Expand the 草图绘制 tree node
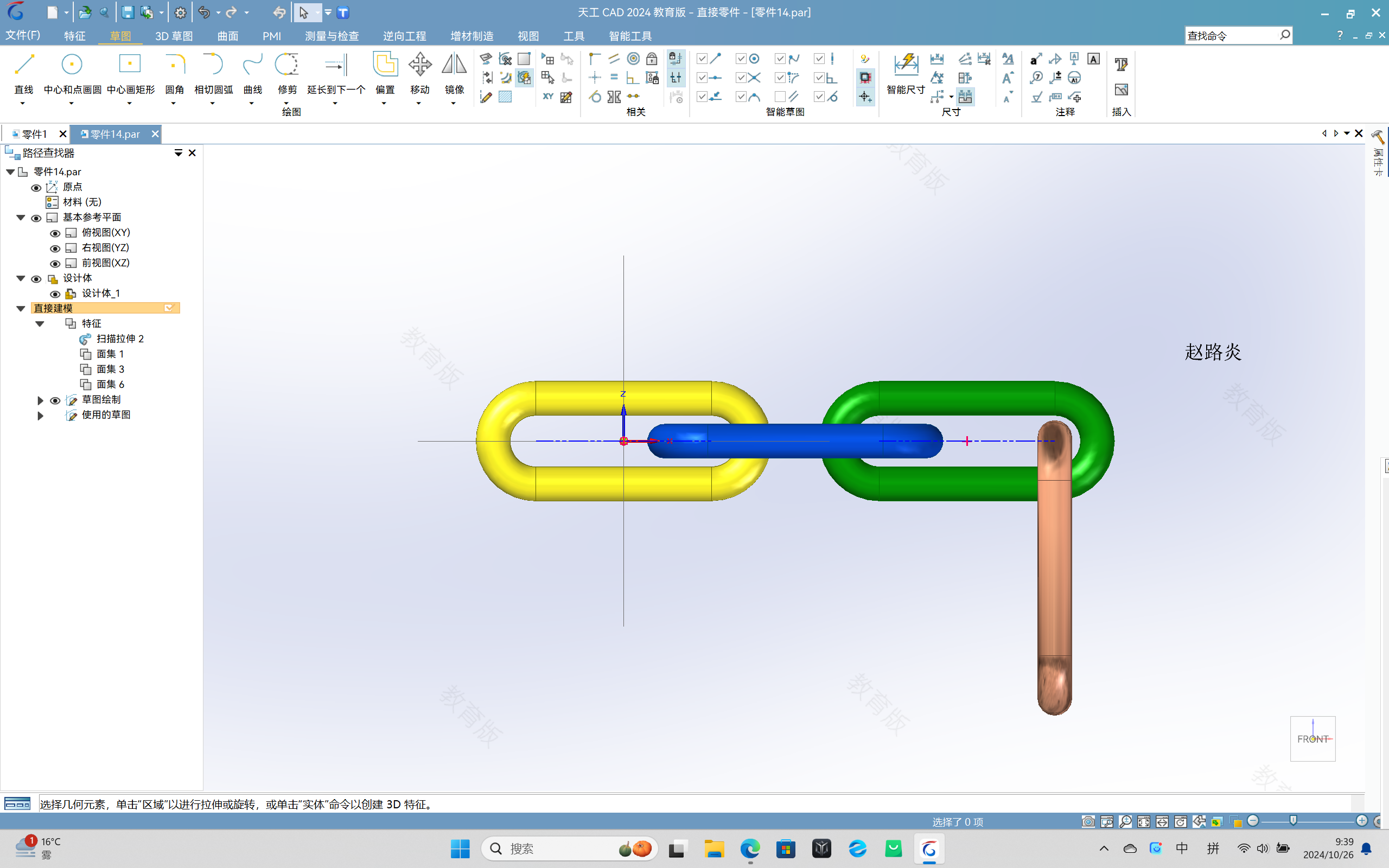1389x868 pixels. 40,400
